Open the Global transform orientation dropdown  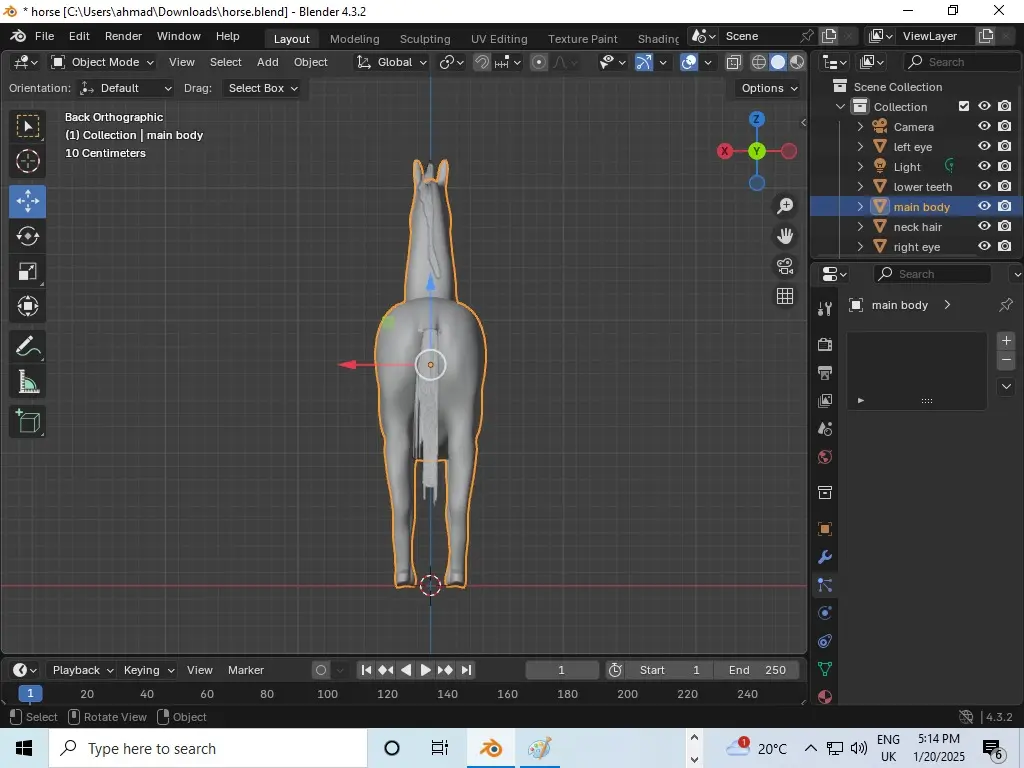pyautogui.click(x=392, y=62)
